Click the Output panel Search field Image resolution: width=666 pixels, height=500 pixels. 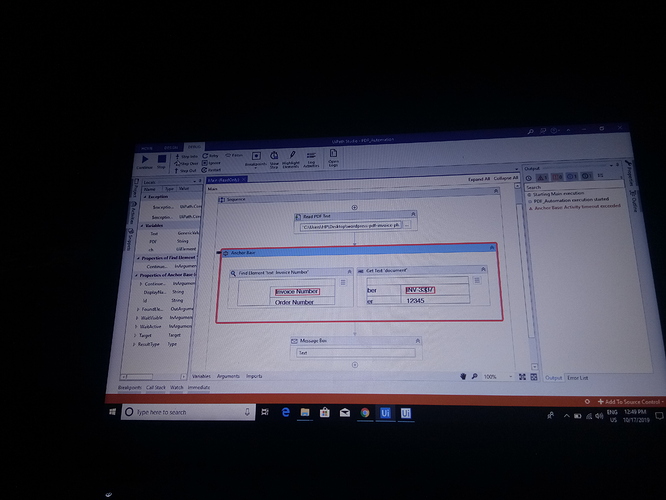click(x=573, y=186)
